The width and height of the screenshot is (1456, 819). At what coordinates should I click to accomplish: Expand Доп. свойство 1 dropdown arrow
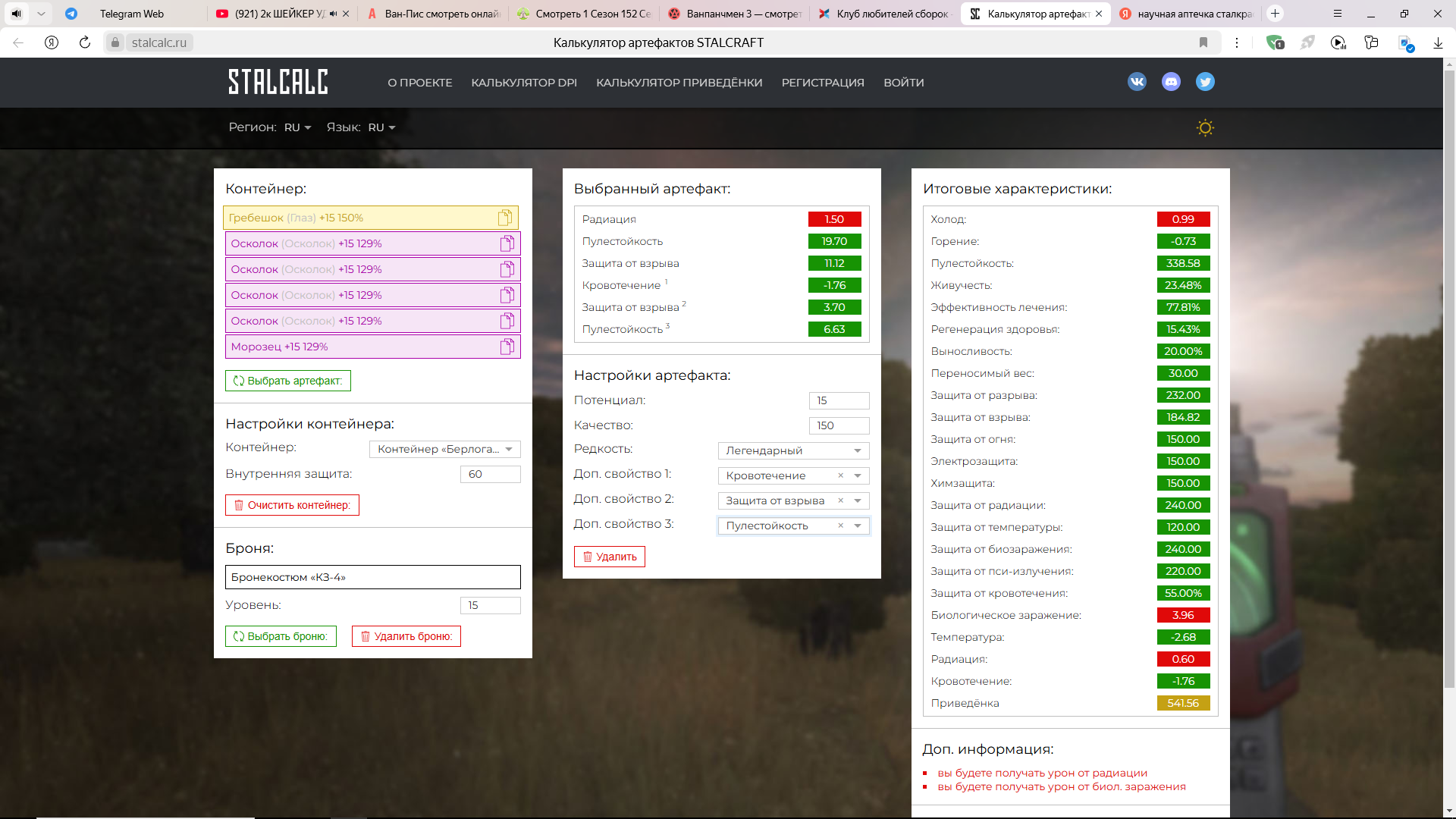858,475
